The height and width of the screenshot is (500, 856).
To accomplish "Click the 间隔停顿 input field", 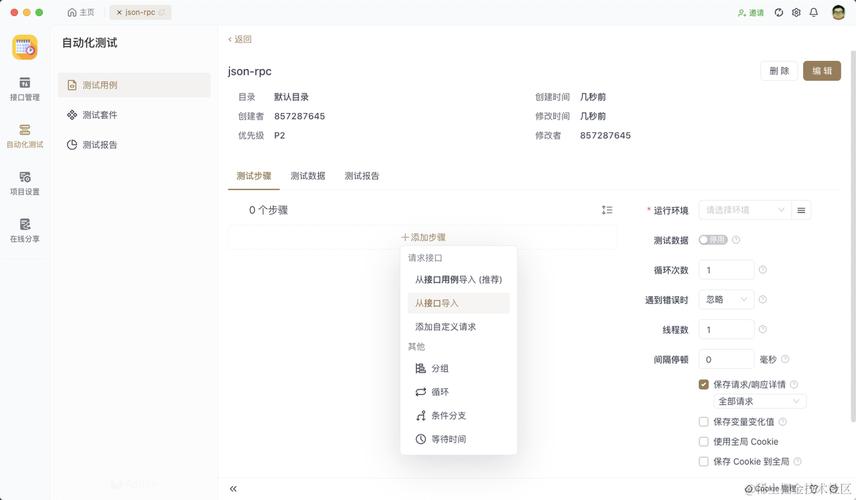I will pos(726,359).
